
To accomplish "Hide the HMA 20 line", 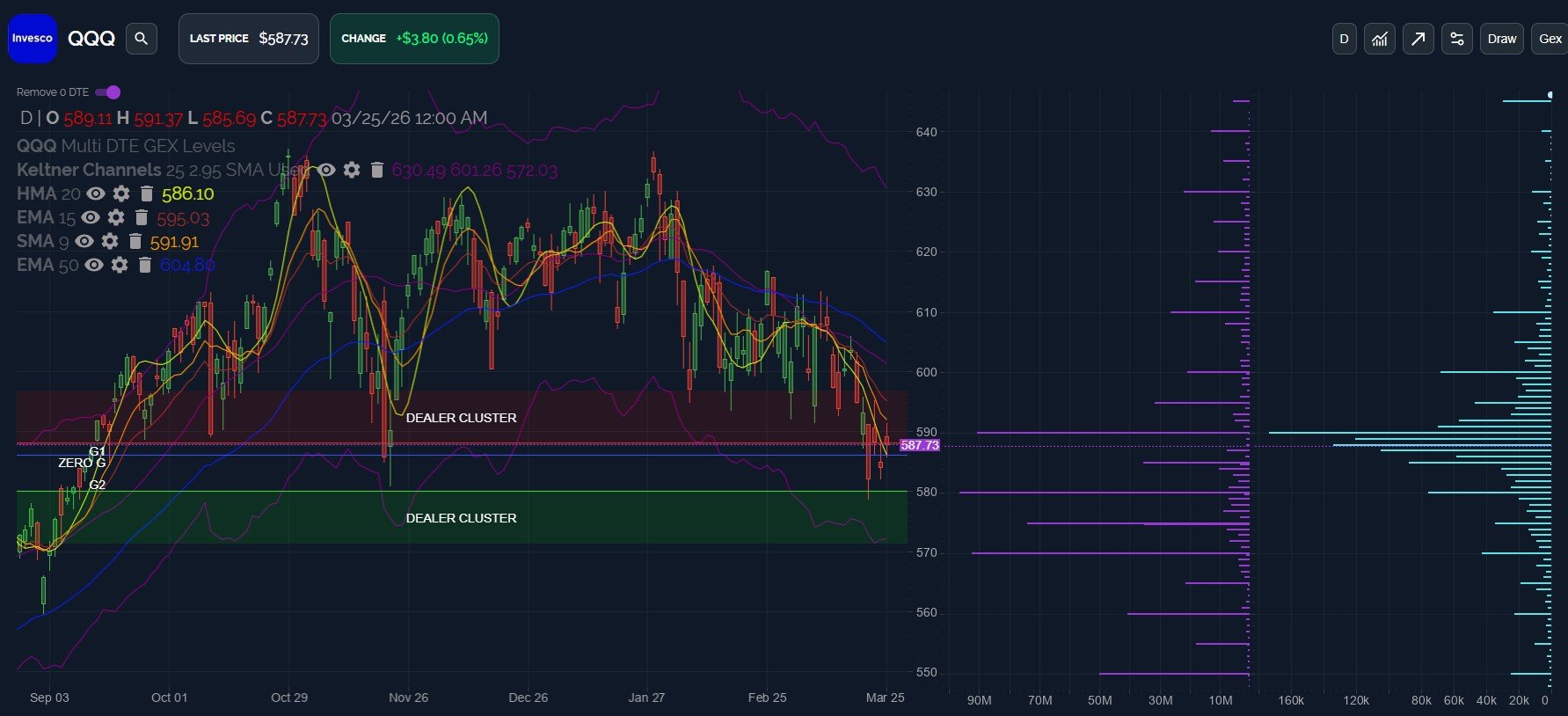I will (96, 194).
